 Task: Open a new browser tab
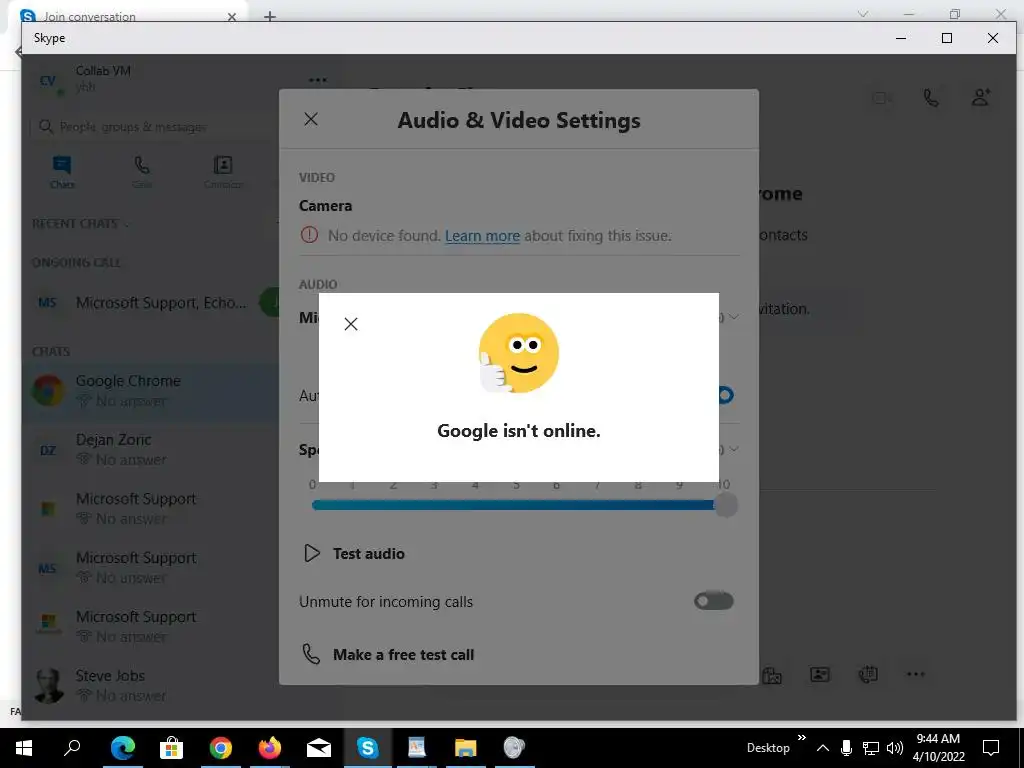click(x=270, y=16)
